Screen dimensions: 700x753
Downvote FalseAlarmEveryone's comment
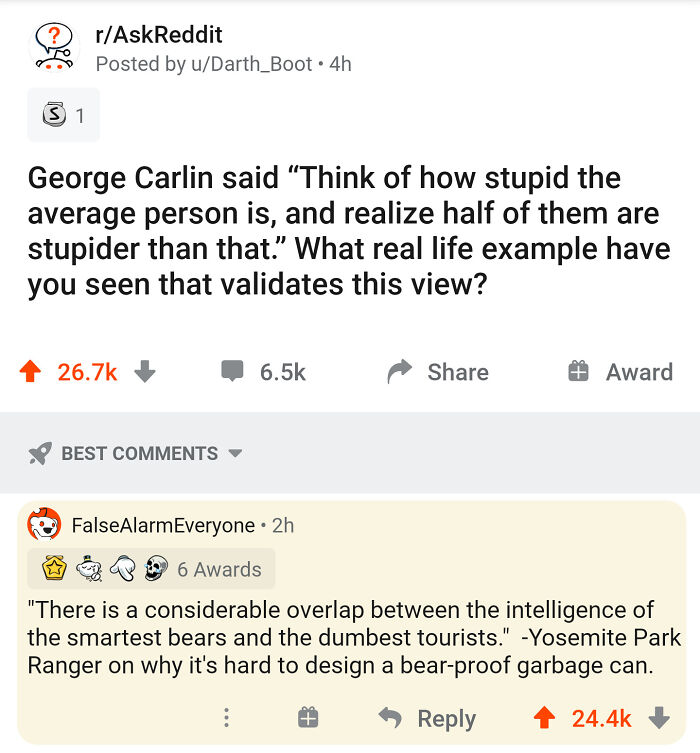click(x=659, y=718)
